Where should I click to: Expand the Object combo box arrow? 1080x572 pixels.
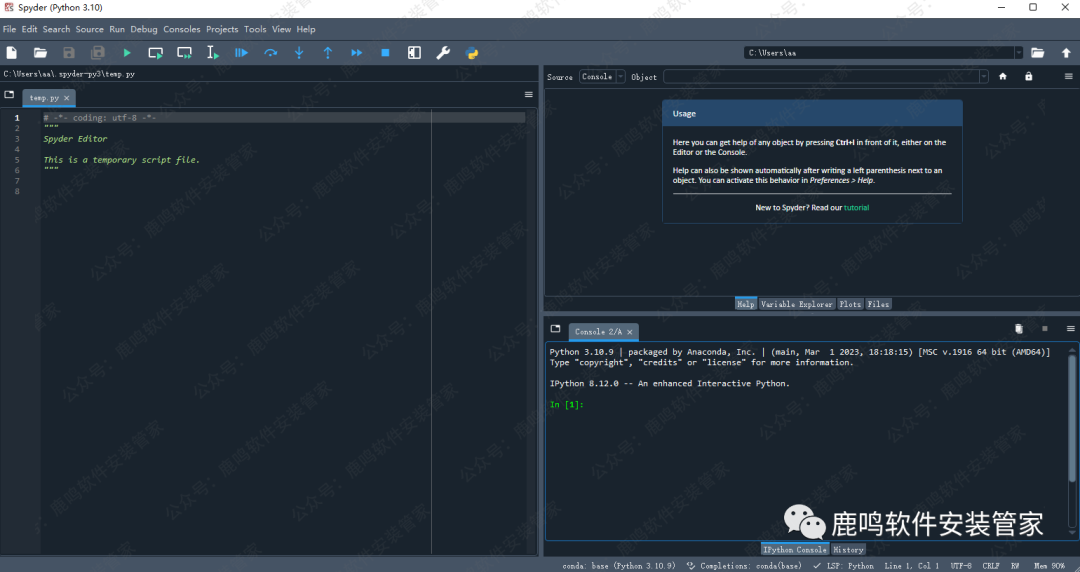983,77
